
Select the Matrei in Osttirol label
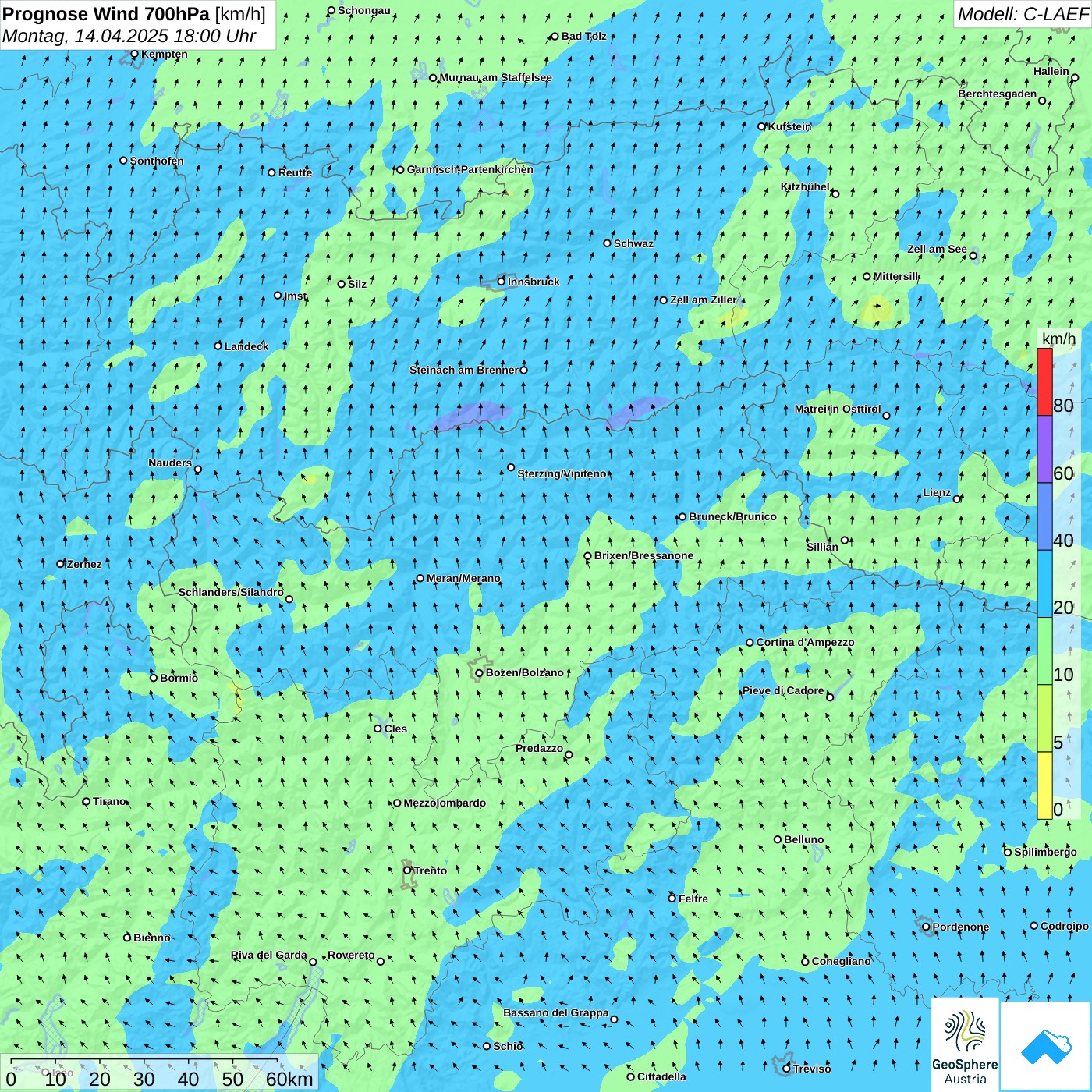point(838,409)
